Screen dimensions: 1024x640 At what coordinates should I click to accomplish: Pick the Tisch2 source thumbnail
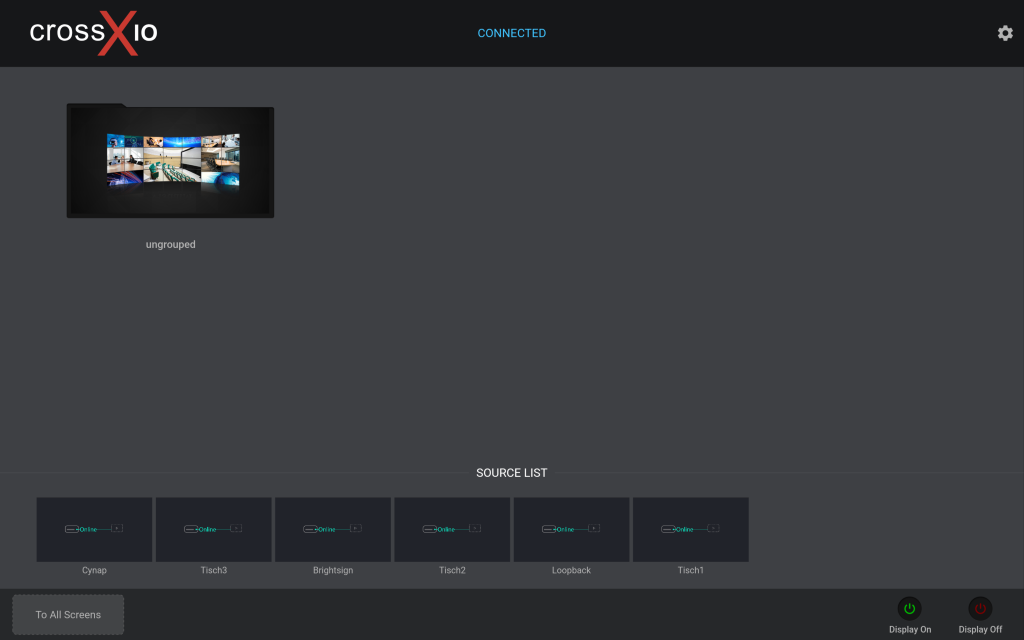tap(452, 529)
